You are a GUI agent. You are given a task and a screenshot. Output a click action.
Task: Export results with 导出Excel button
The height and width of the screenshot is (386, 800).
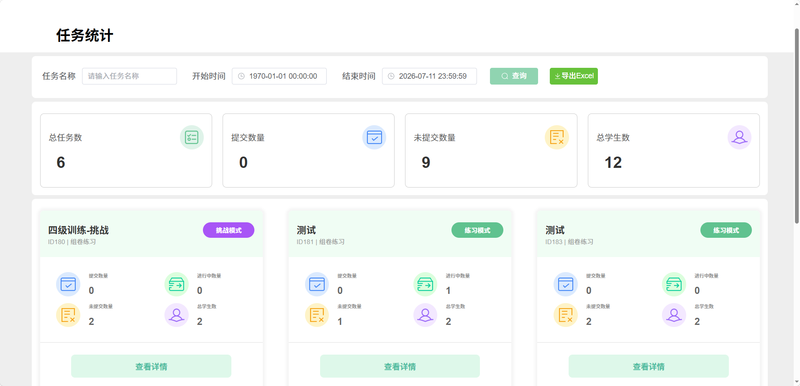pos(573,76)
